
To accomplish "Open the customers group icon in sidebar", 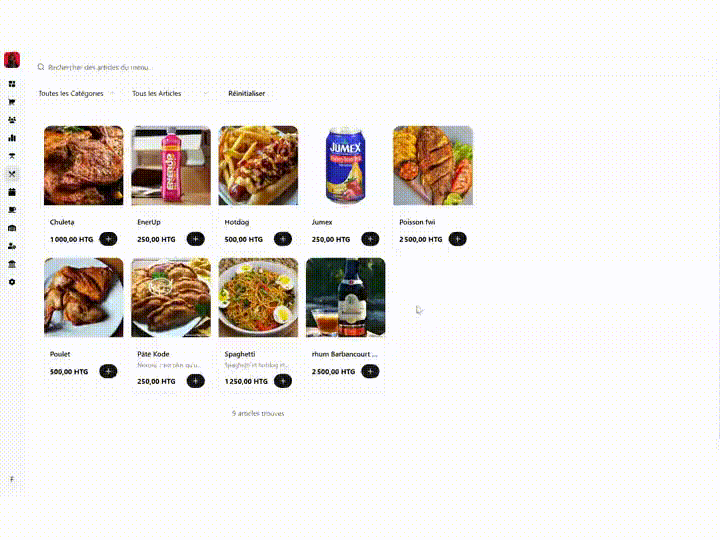I will click(x=12, y=120).
